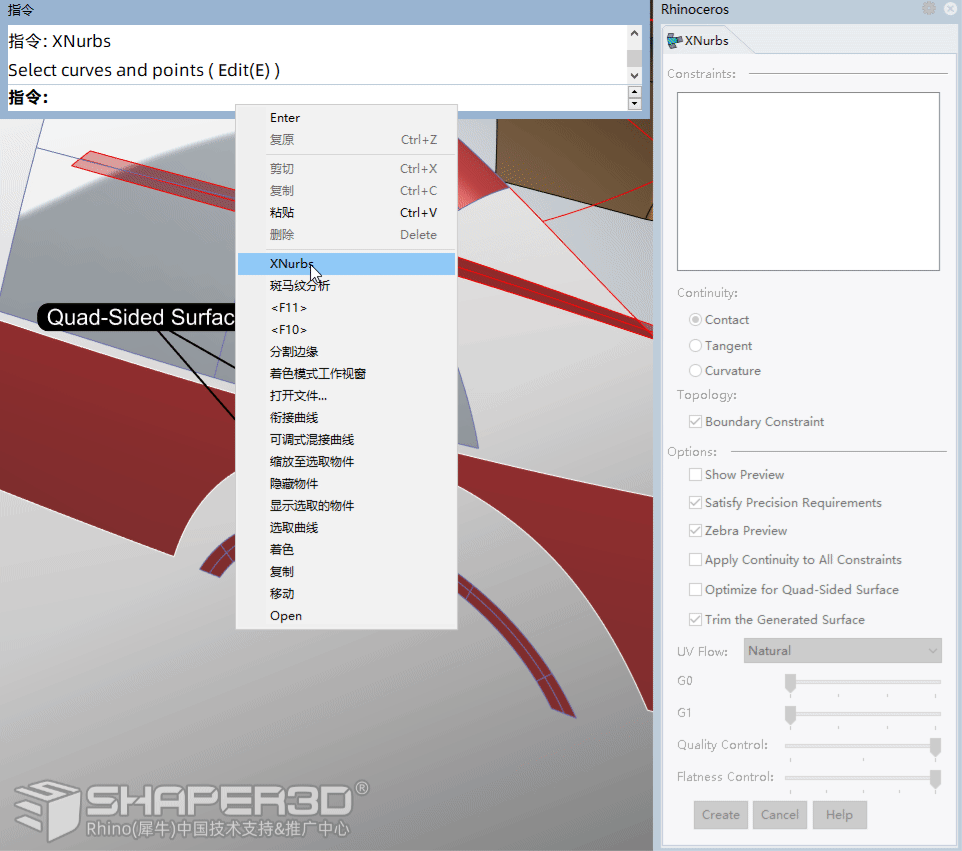The height and width of the screenshot is (851, 962).
Task: Click command prompt stepper up arrow
Action: (x=634, y=92)
